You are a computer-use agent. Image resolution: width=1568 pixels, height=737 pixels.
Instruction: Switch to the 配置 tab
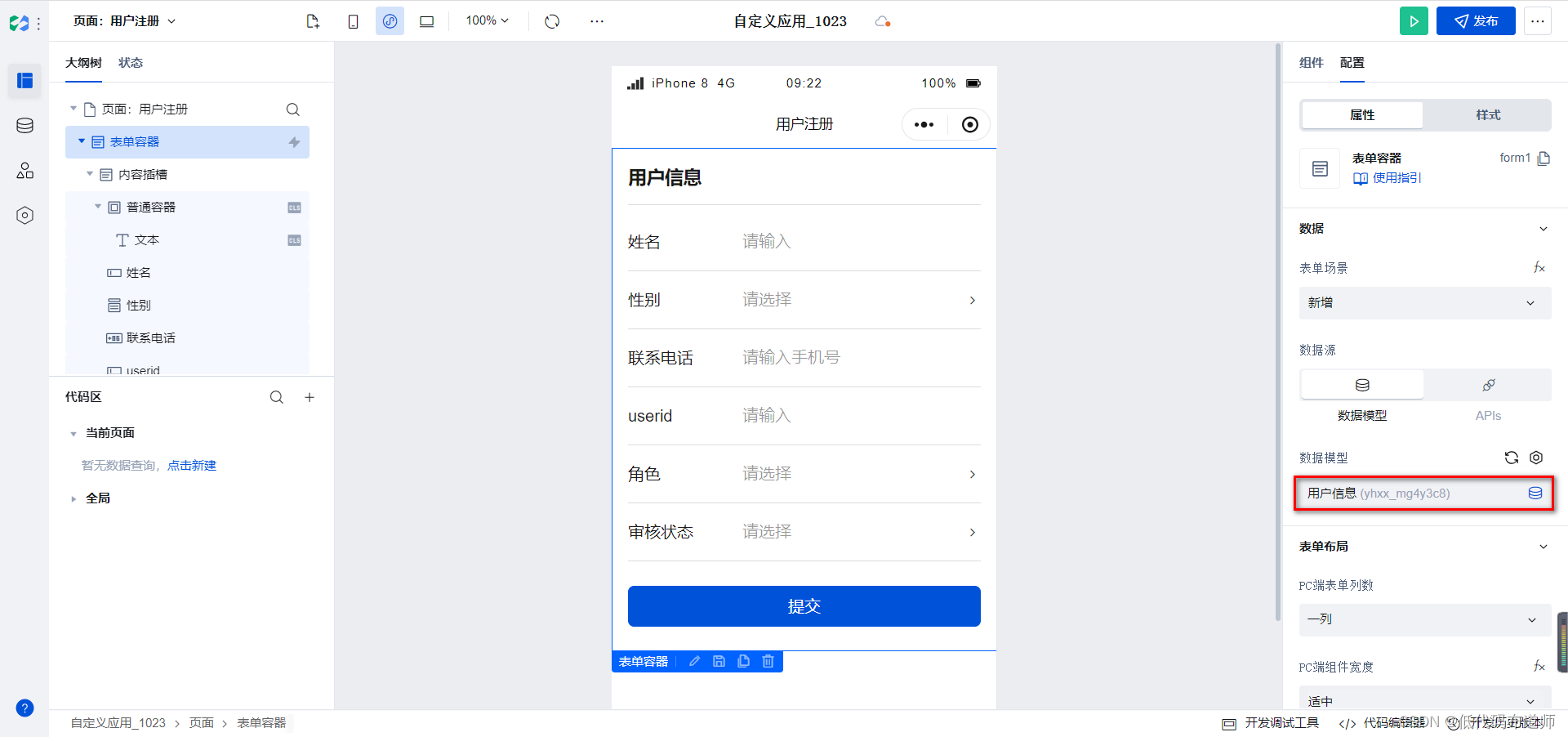[x=1352, y=63]
